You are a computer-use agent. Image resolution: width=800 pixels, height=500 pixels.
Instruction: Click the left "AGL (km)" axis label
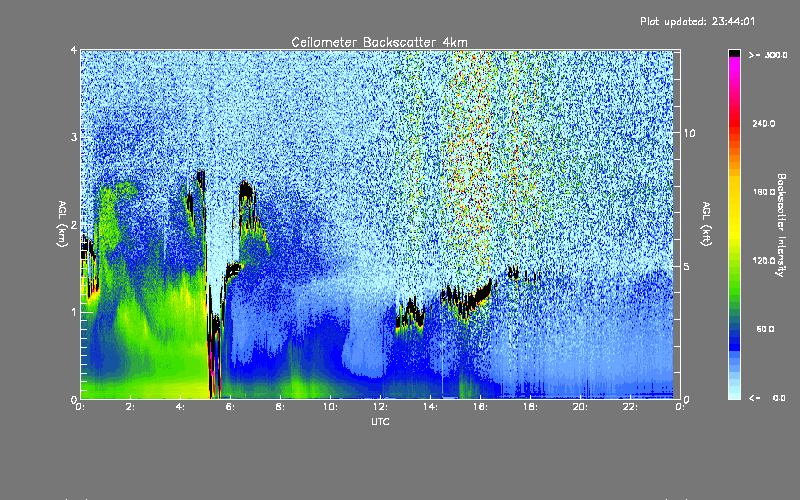(x=62, y=224)
